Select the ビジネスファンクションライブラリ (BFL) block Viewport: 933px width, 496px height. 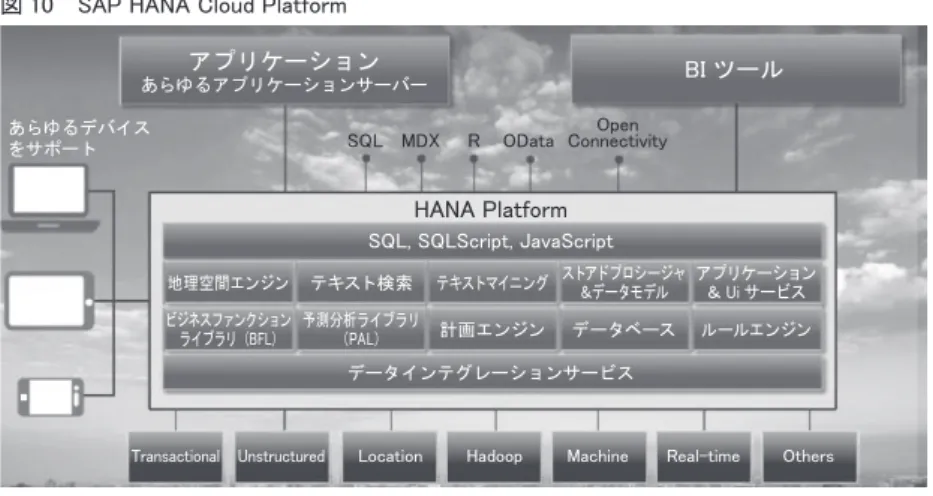(228, 329)
